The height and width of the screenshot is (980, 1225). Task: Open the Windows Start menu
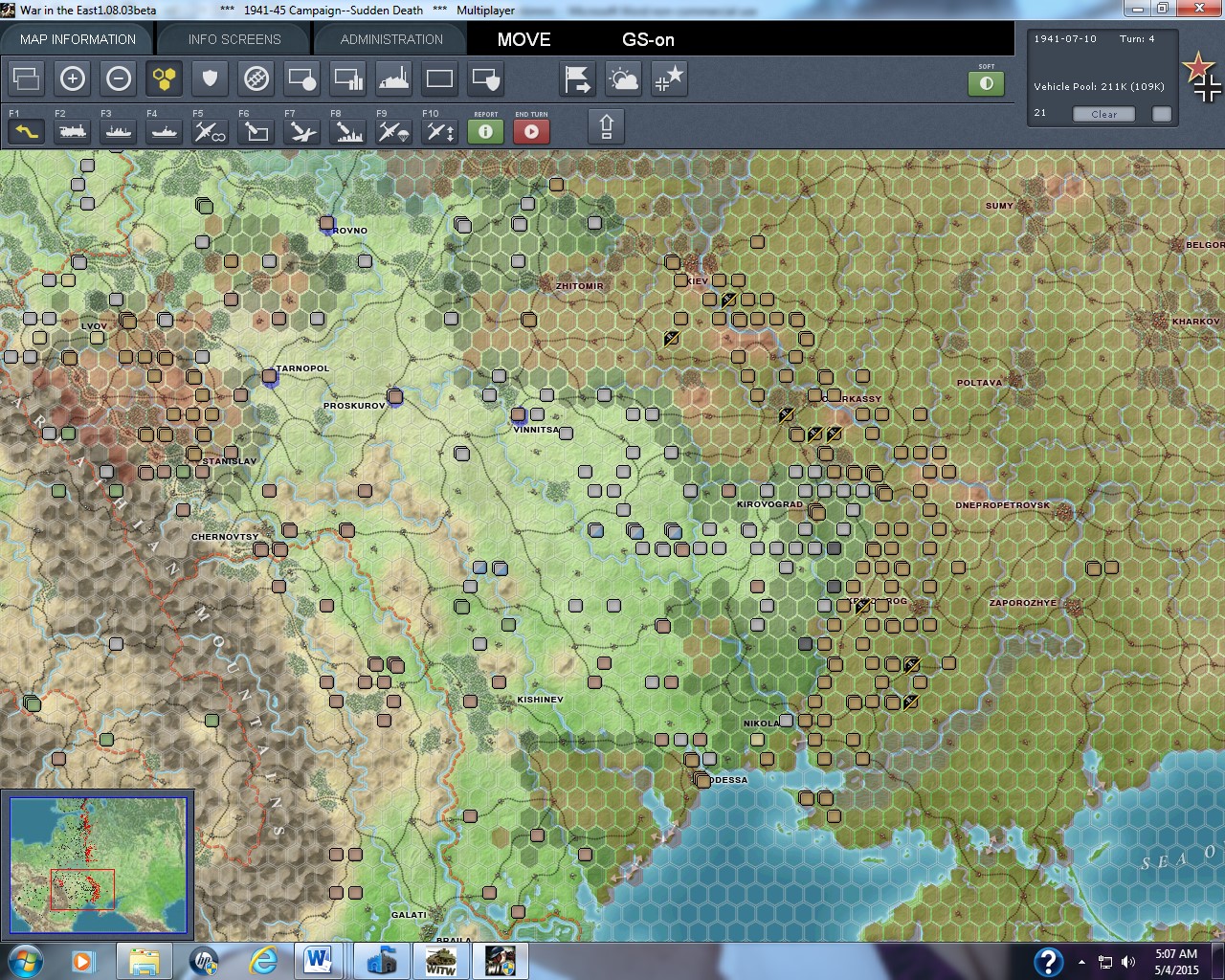(23, 961)
